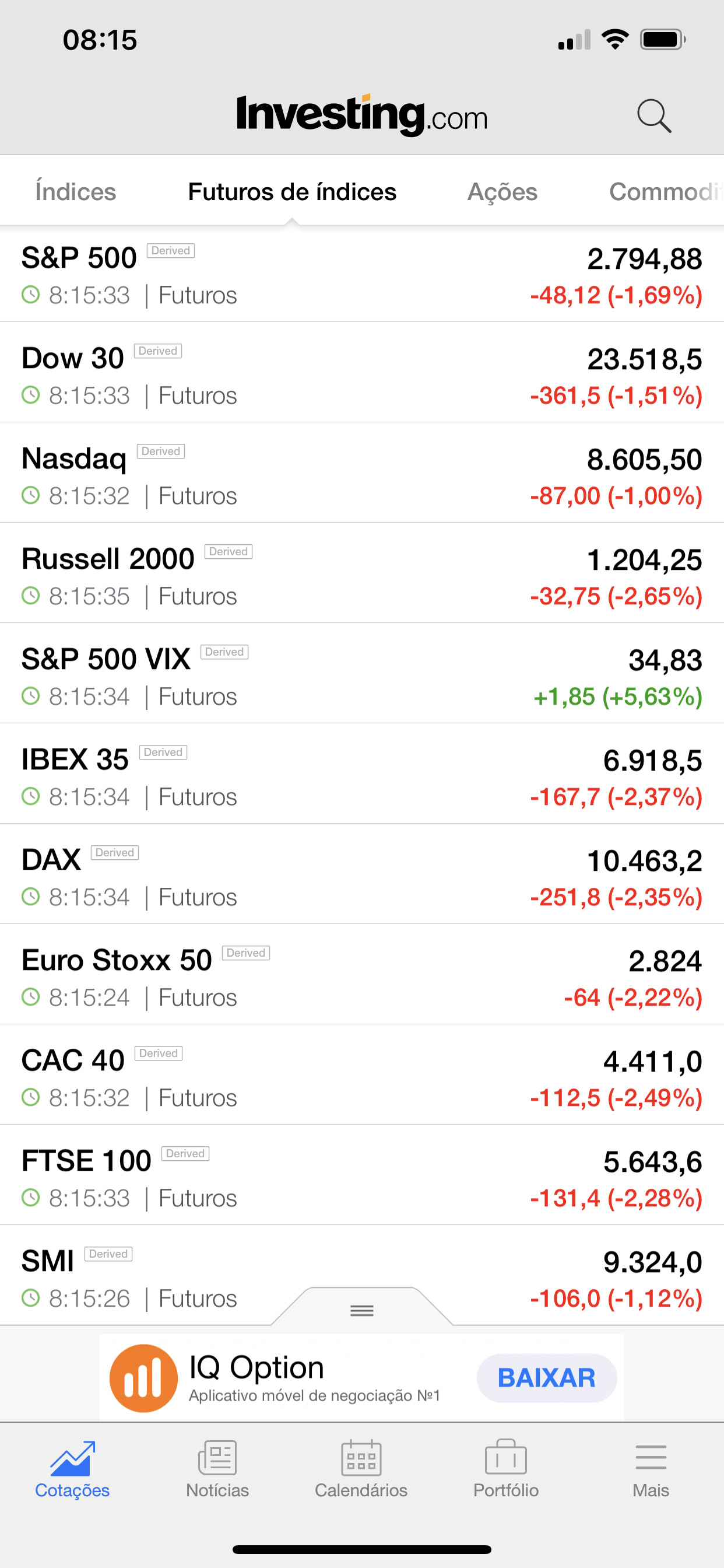Open the Euro Stoxx 50 quote

point(362,974)
